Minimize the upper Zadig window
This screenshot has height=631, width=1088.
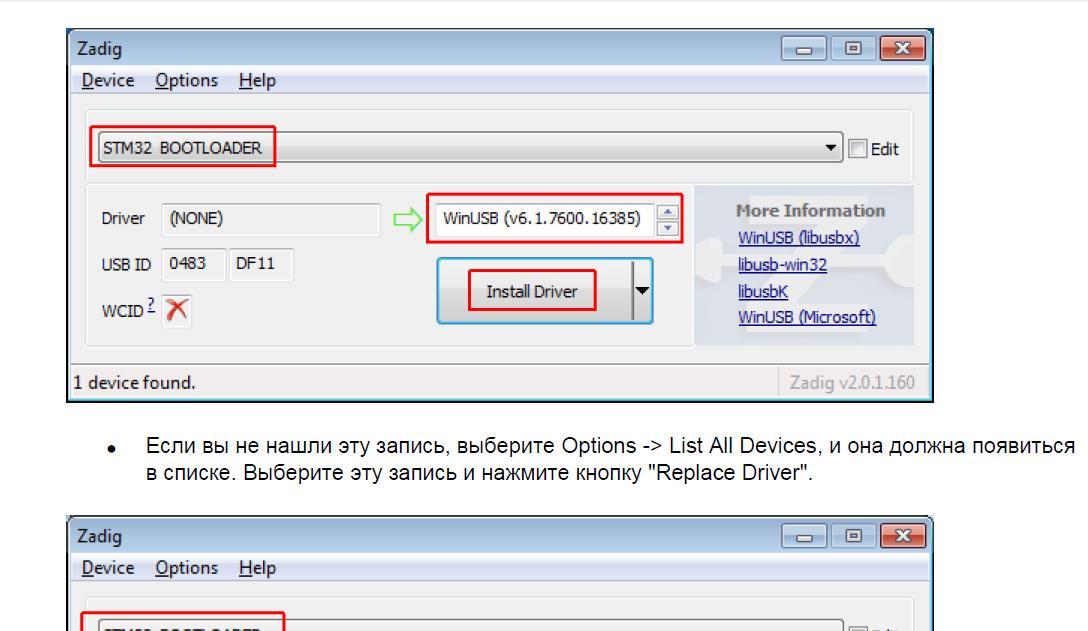(x=813, y=48)
